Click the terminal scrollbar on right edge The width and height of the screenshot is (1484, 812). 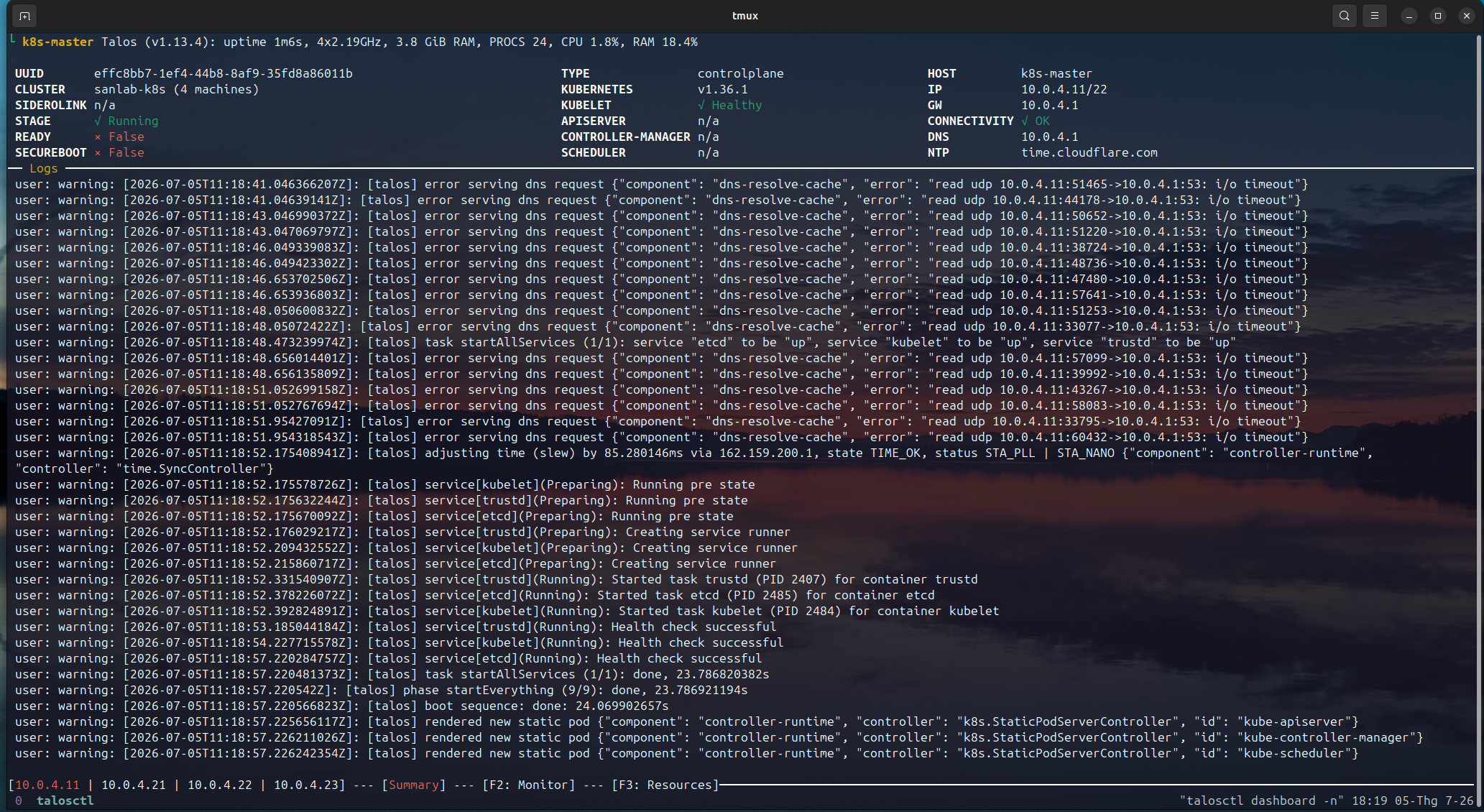click(x=1479, y=420)
